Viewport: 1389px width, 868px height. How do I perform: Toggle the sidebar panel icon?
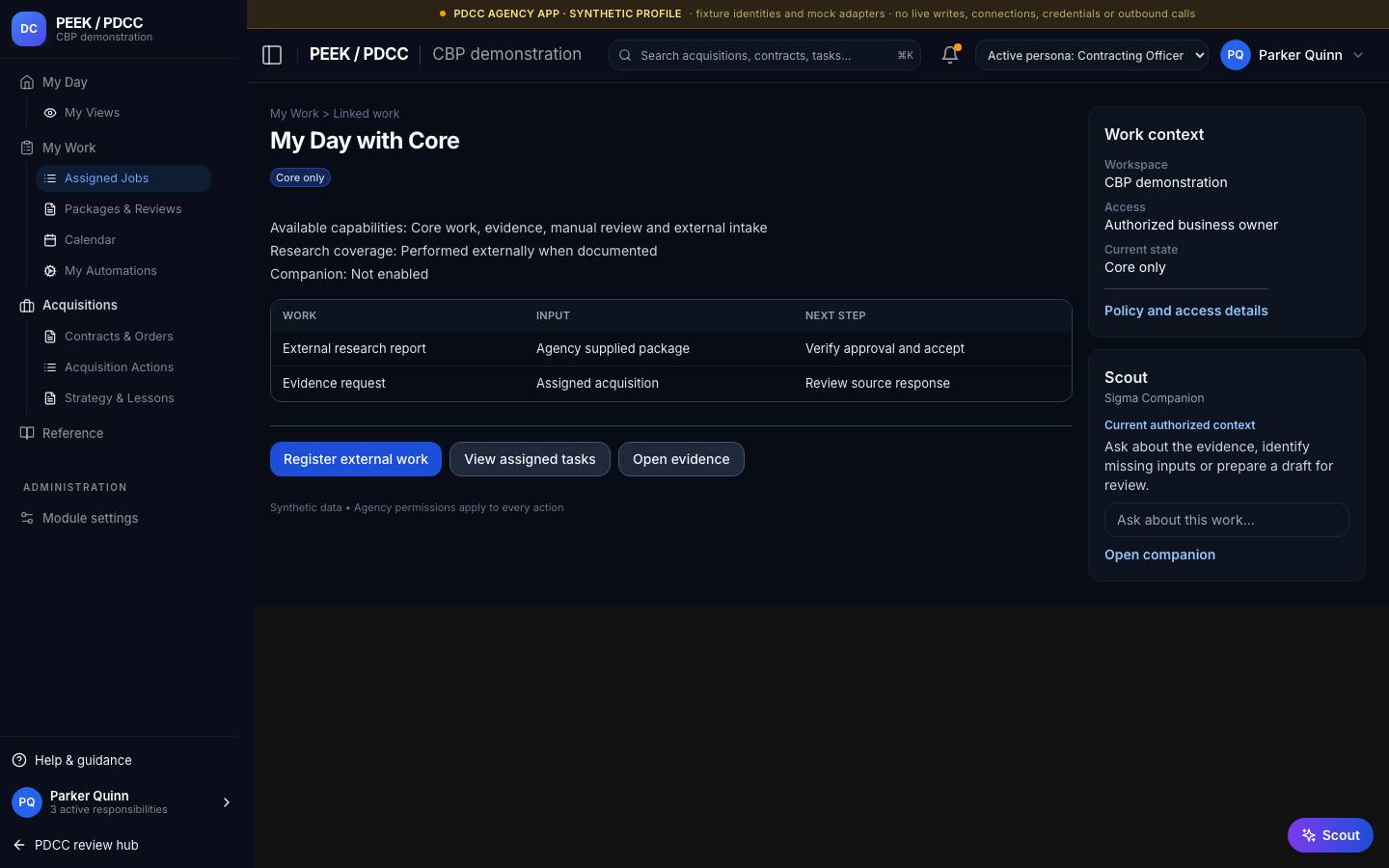(x=272, y=55)
